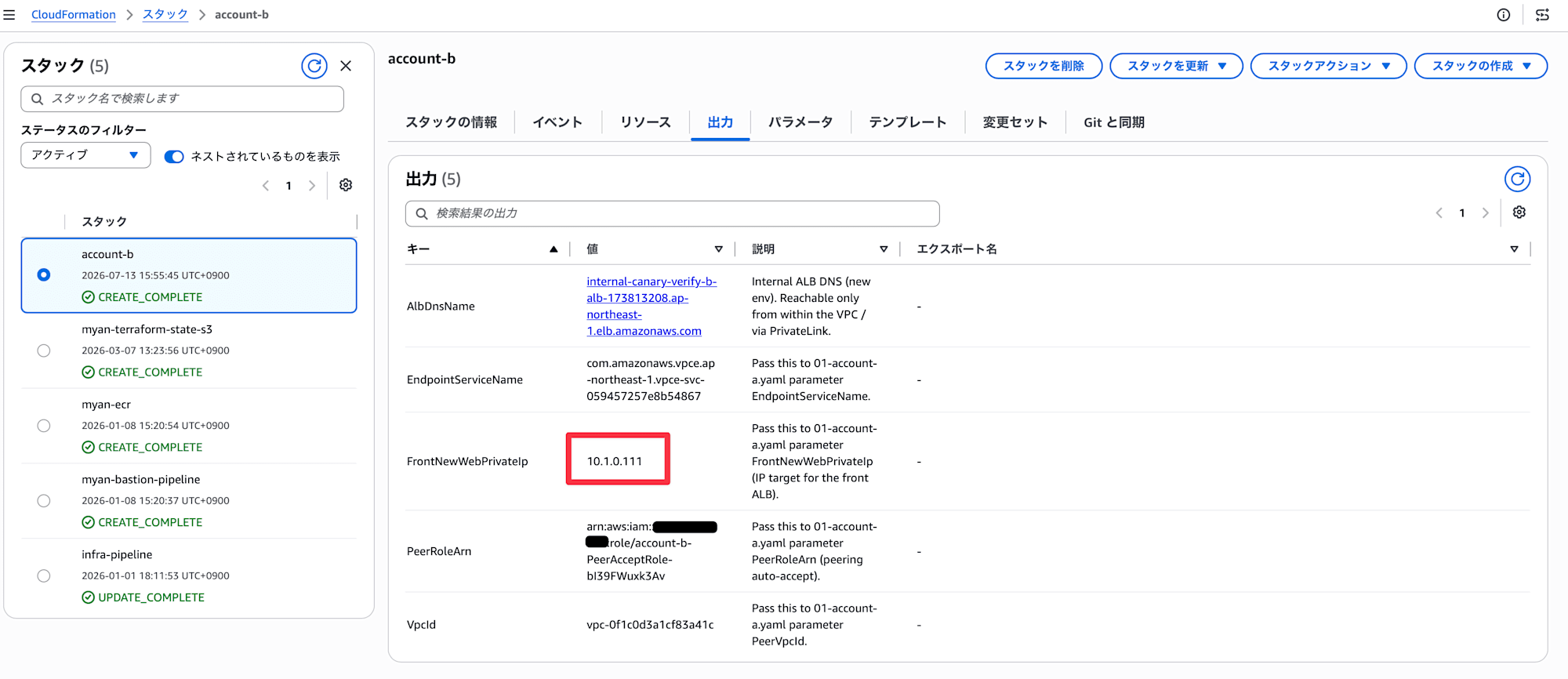Switch to テンプレート tab

908,122
